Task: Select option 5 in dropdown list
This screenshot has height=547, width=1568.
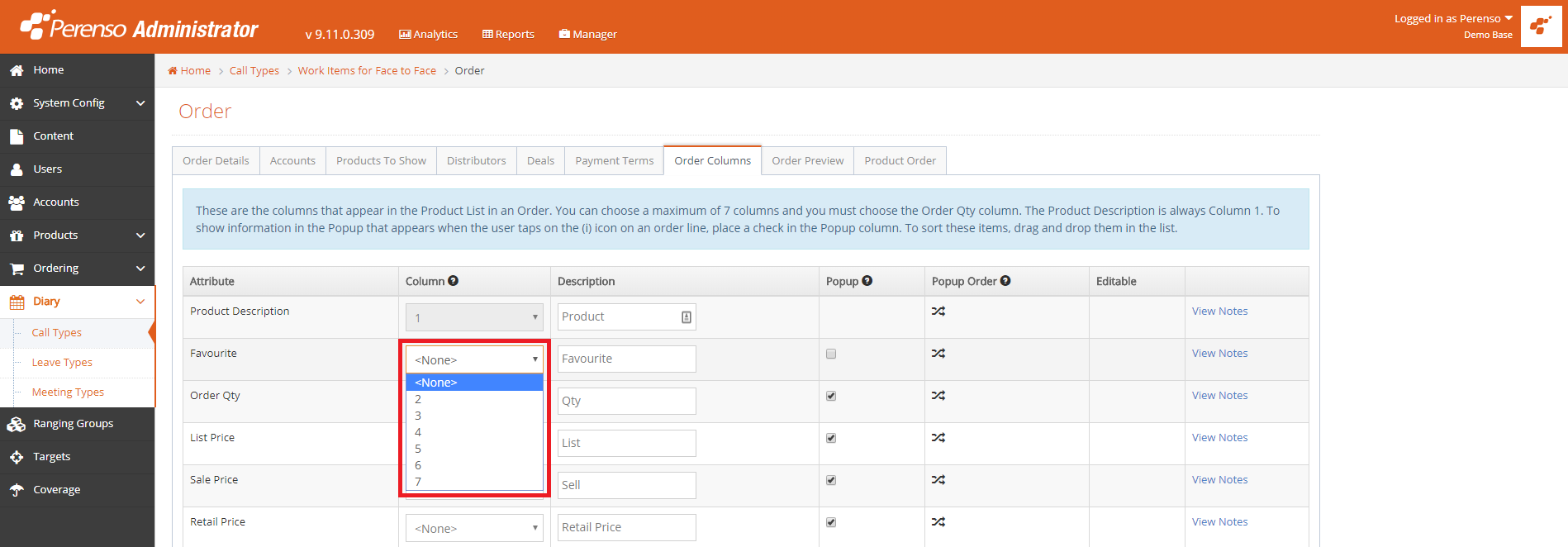Action: click(474, 449)
